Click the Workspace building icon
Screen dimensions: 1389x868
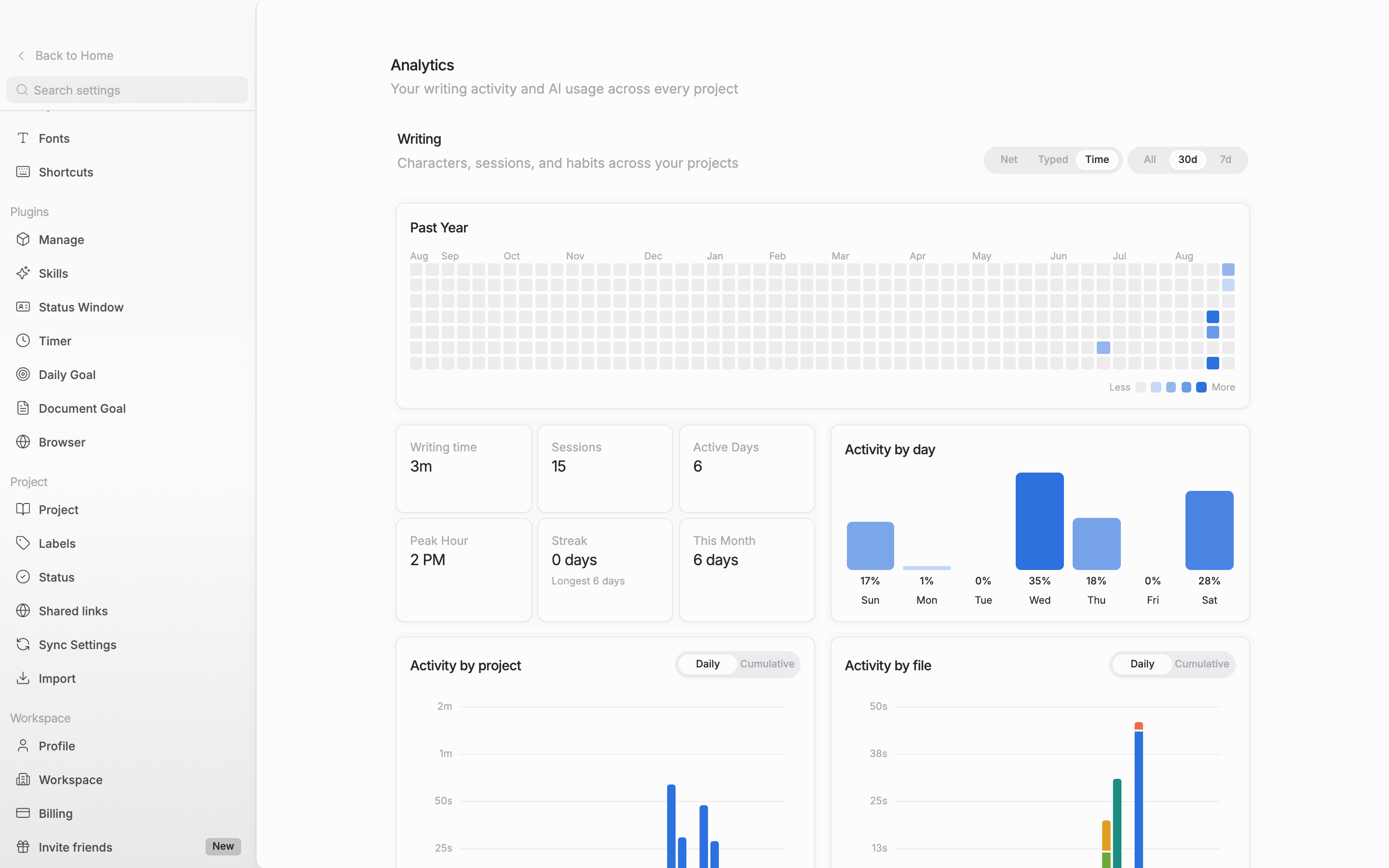click(23, 780)
